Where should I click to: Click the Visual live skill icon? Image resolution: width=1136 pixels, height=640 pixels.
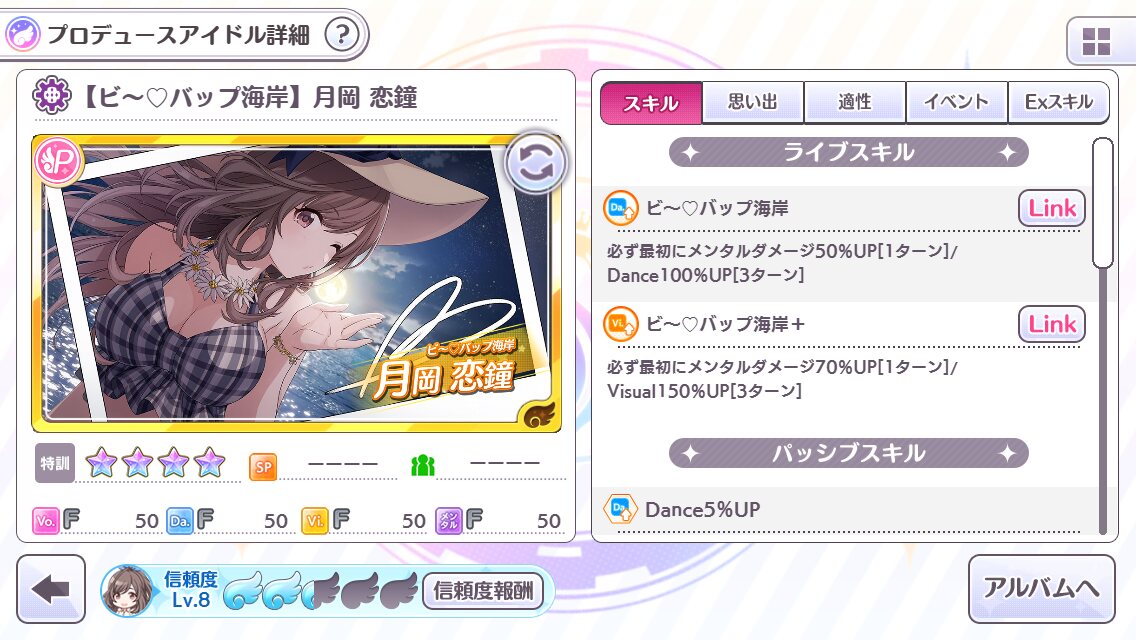tap(620, 324)
